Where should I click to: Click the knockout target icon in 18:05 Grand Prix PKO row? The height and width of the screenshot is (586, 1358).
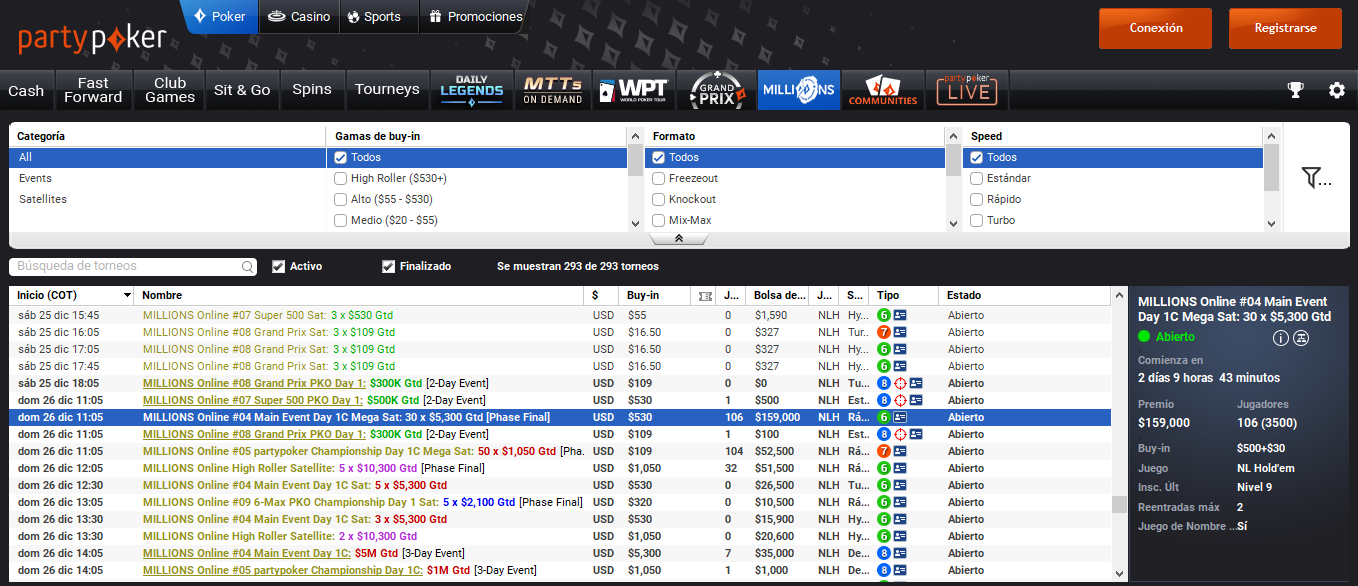pos(900,383)
